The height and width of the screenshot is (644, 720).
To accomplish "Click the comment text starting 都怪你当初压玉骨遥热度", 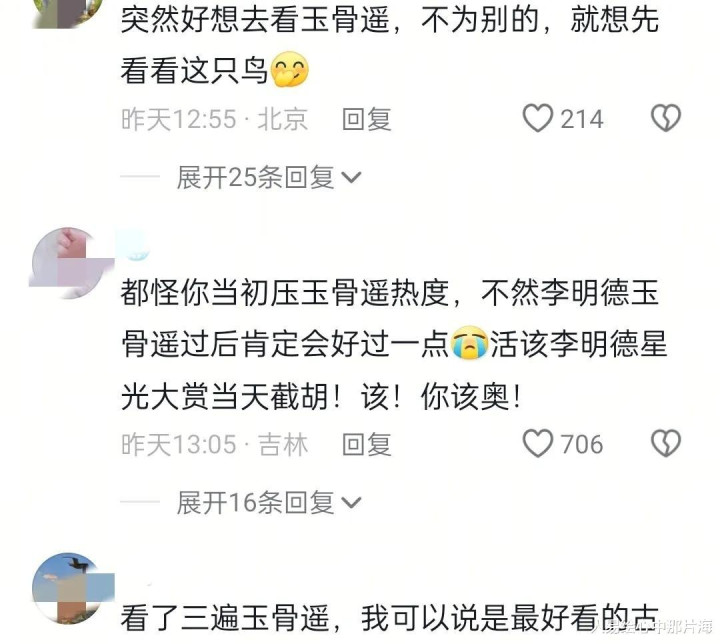I will (x=394, y=344).
